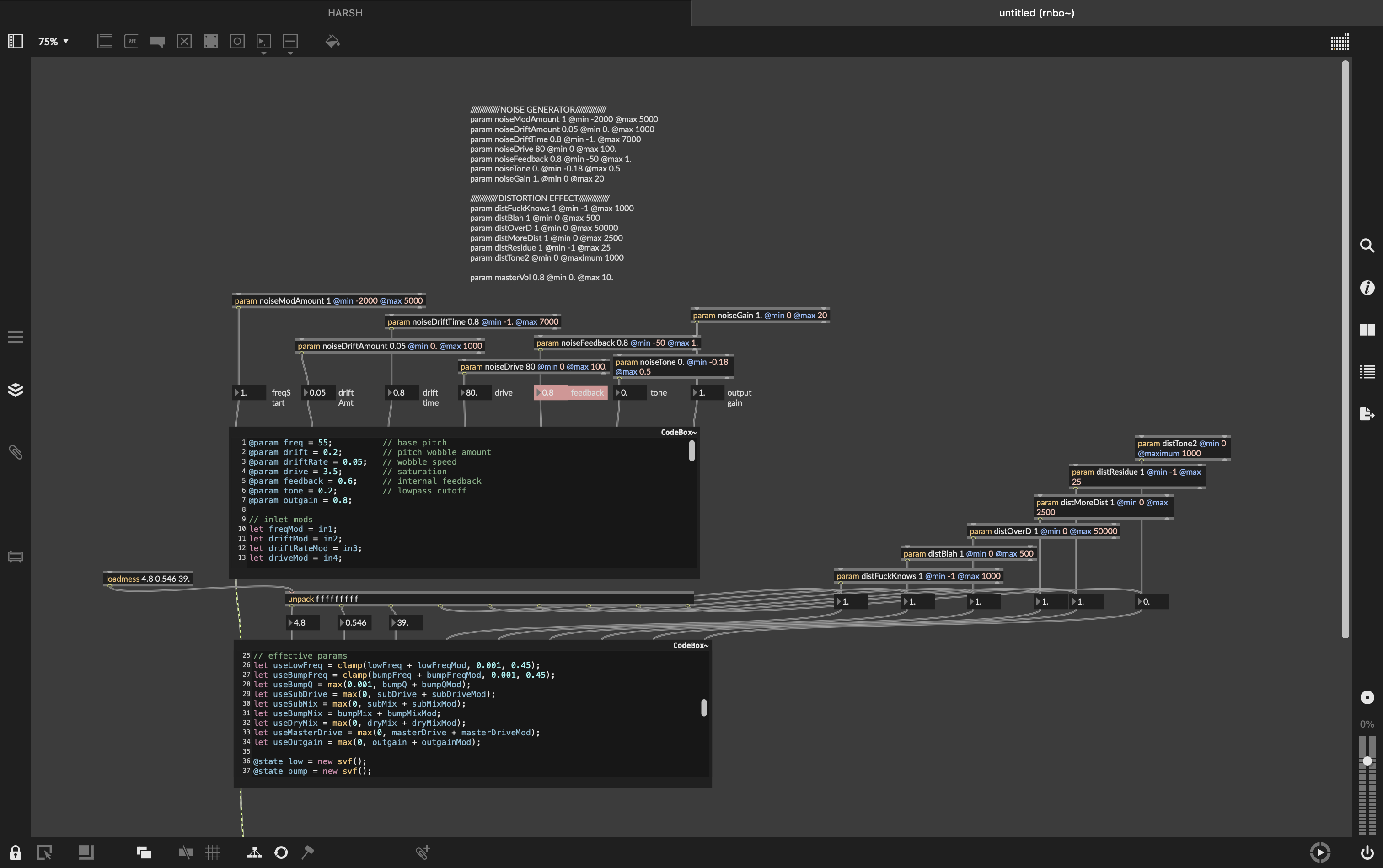Select the param noiseTone object
Image resolution: width=1383 pixels, height=868 pixels.
pos(673,367)
